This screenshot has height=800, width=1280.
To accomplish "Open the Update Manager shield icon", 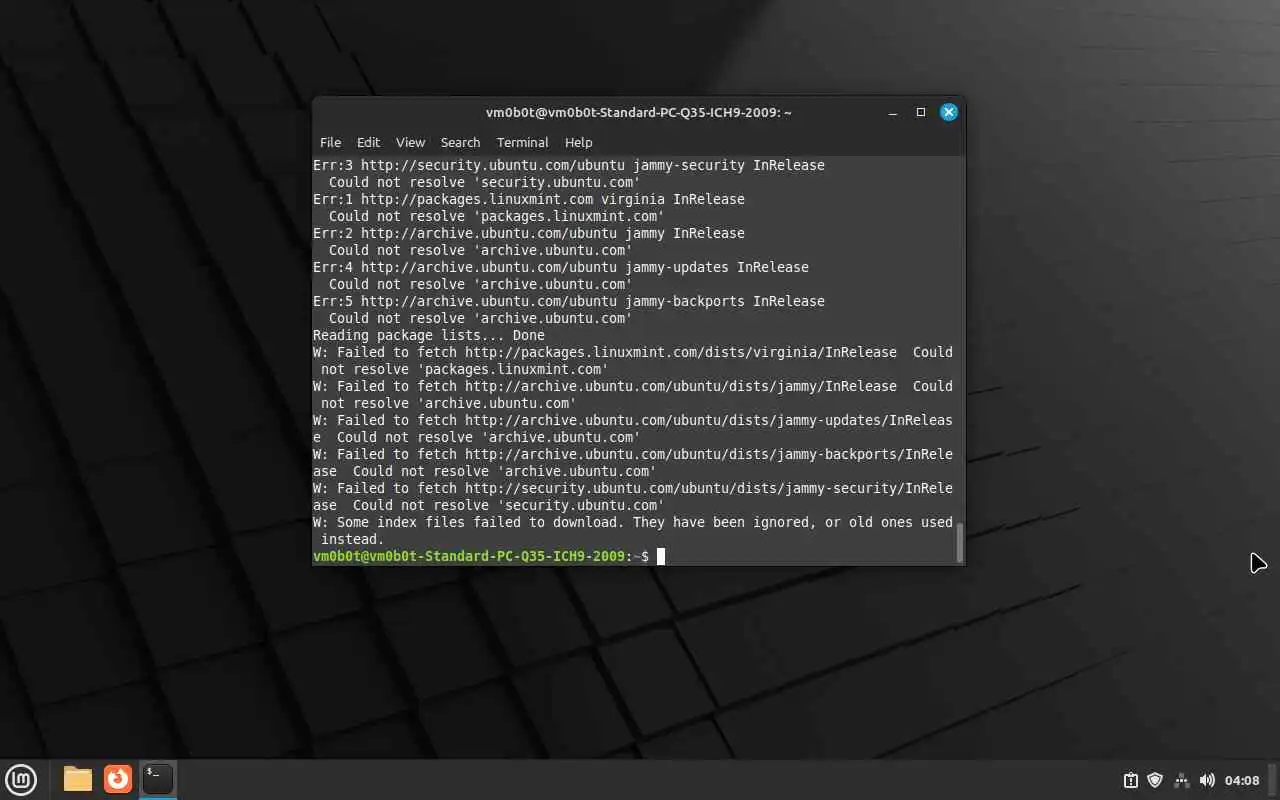I will click(x=1155, y=780).
